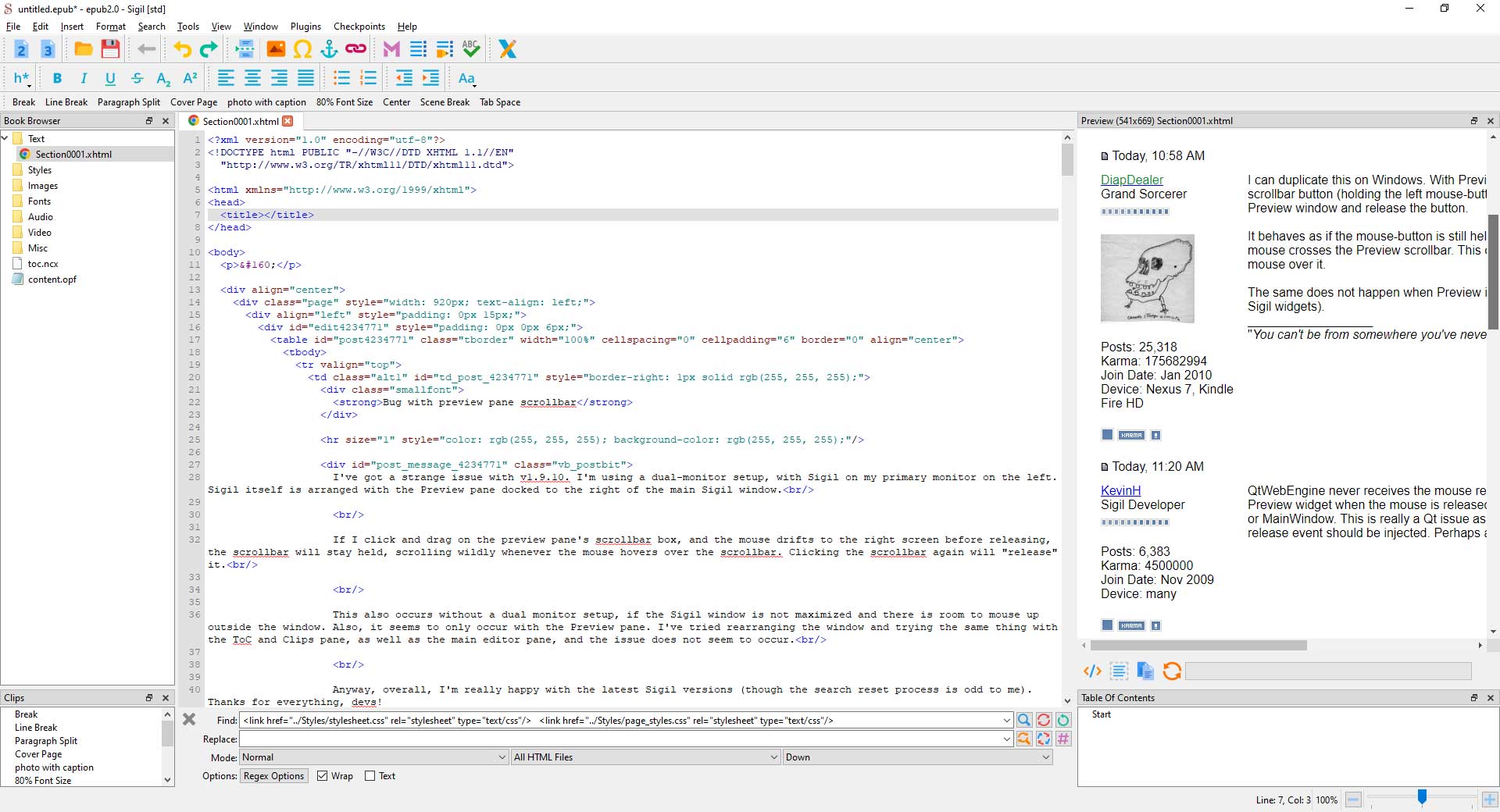The height and width of the screenshot is (812, 1500).
Task: Open the Plugins menu
Action: 305,27
